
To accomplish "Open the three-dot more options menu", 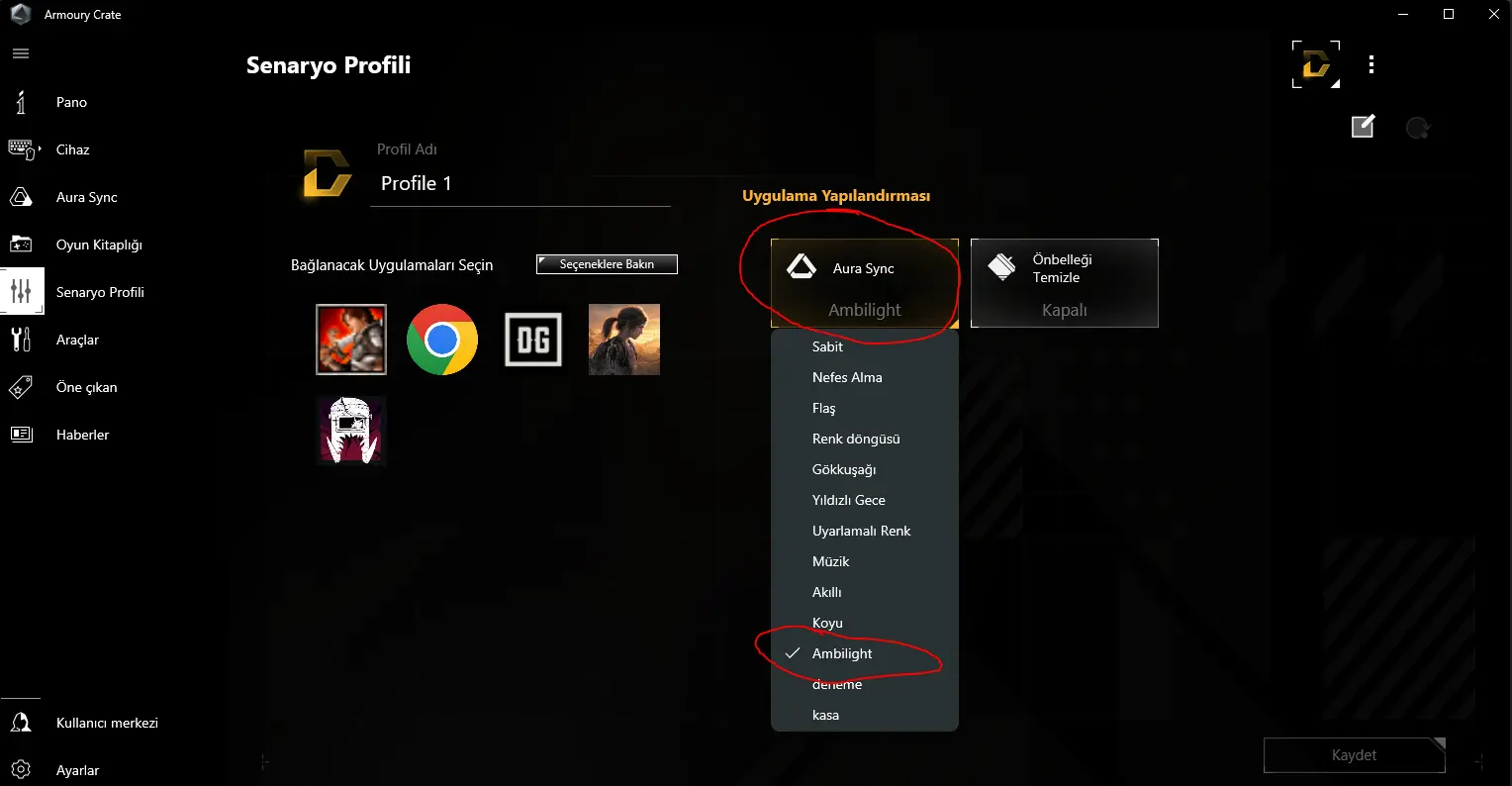I will point(1370,65).
